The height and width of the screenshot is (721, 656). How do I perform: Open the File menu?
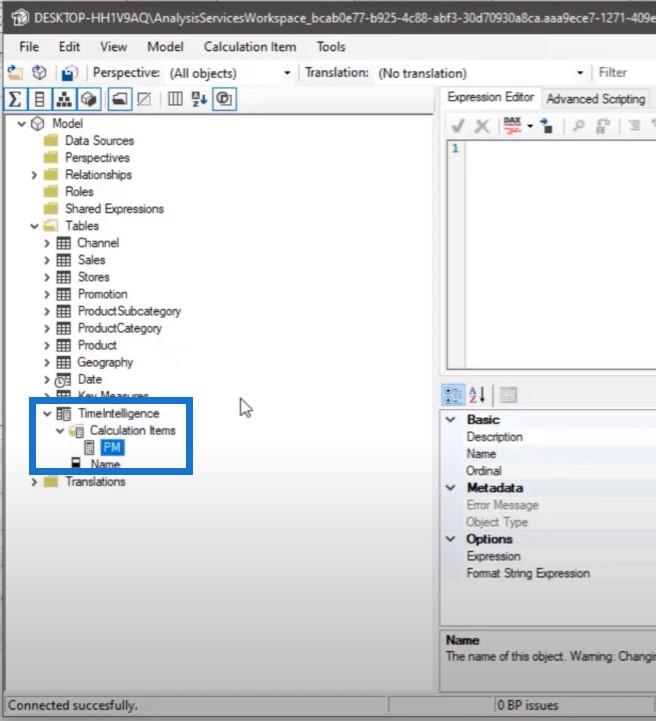point(29,47)
